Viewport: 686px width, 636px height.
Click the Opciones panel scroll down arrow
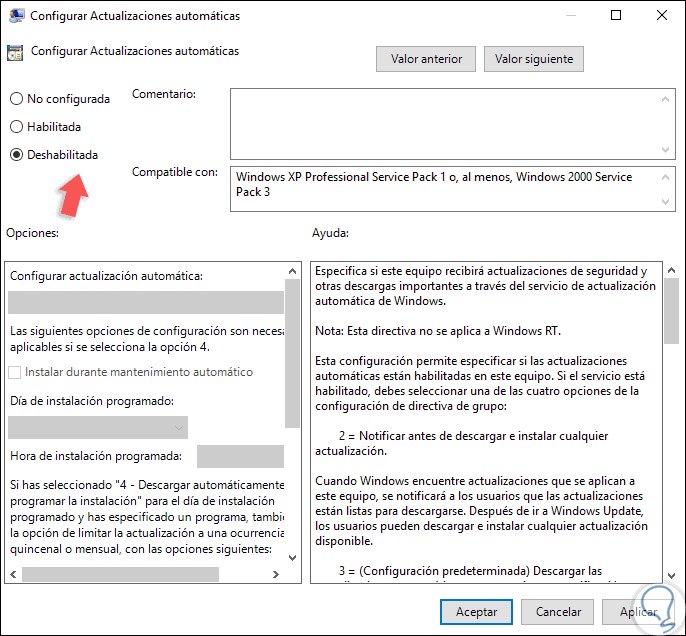[x=293, y=558]
